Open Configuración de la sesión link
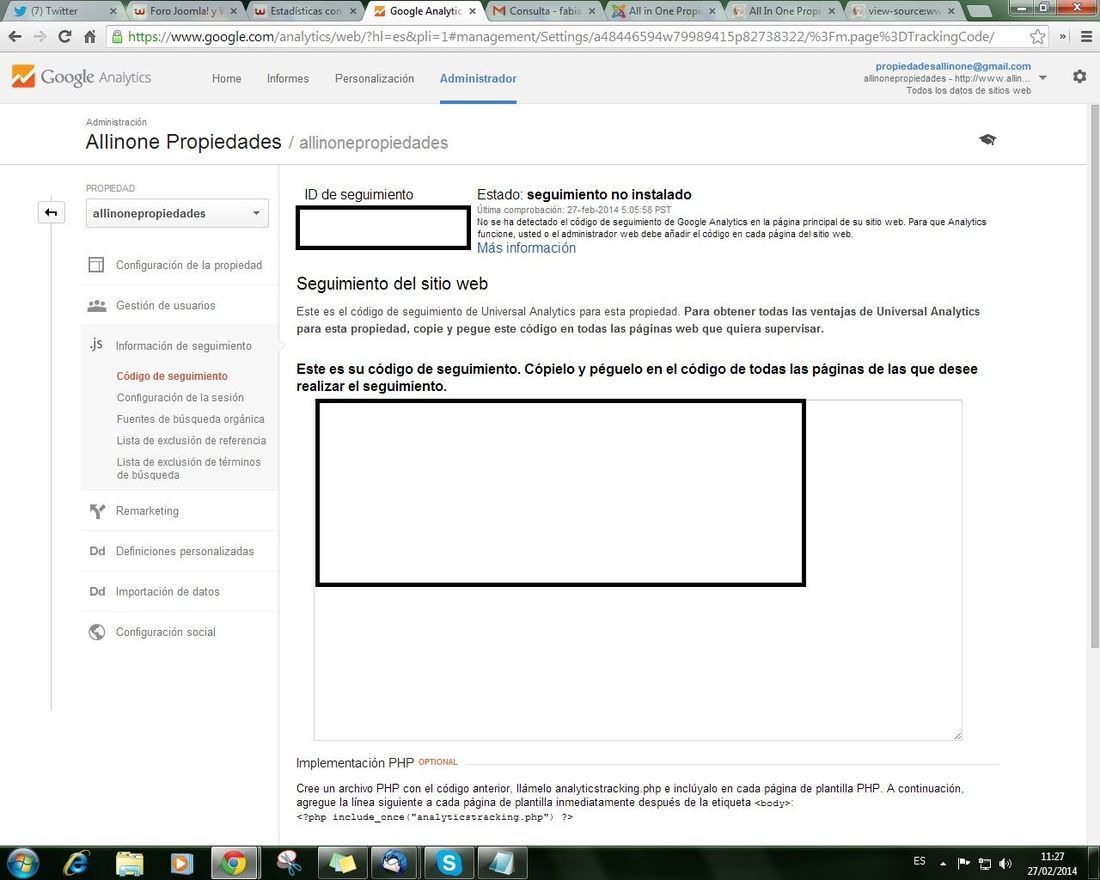The image size is (1100, 880). pos(180,397)
